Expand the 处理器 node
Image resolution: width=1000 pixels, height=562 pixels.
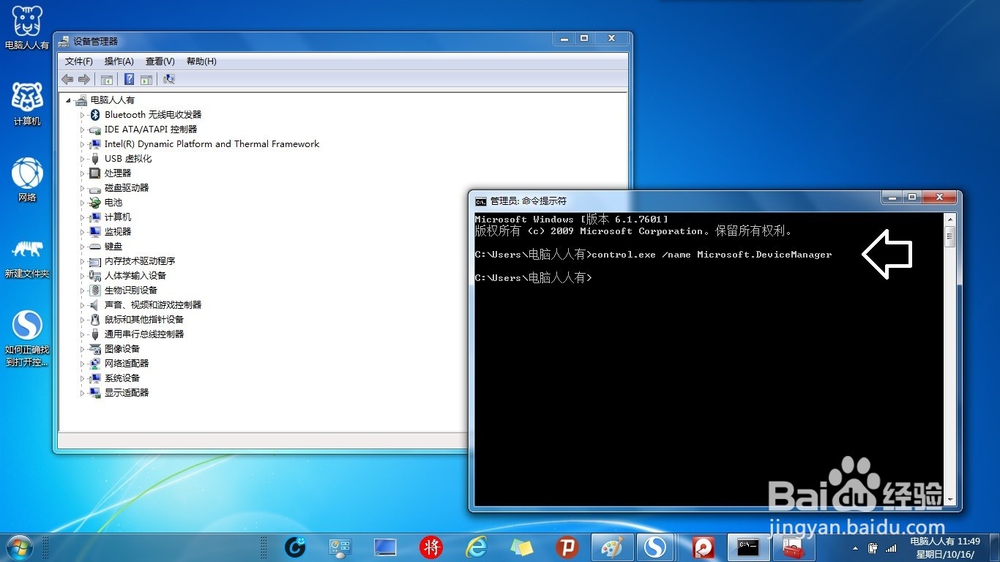(x=82, y=174)
